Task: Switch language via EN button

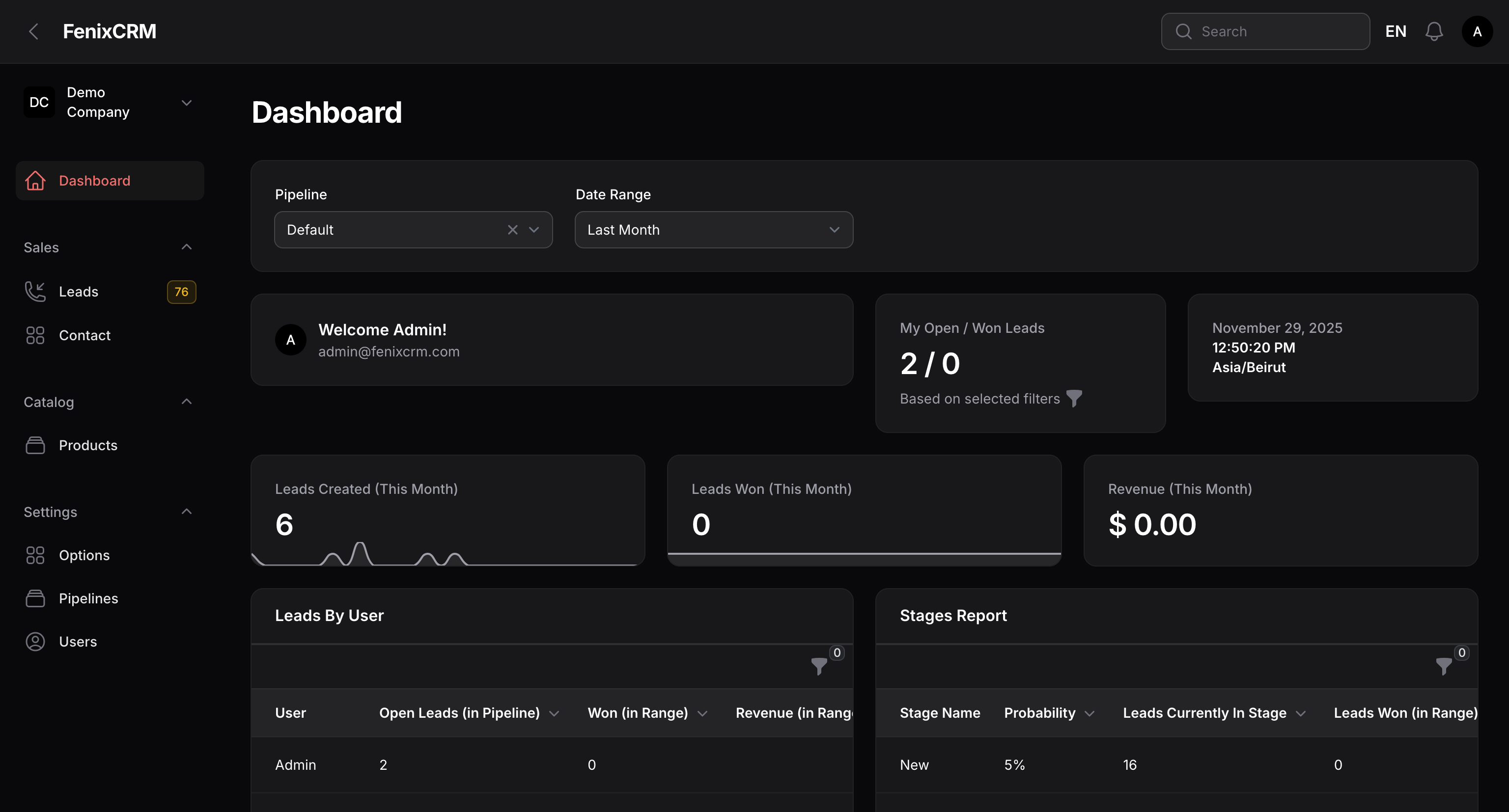Action: [x=1396, y=31]
